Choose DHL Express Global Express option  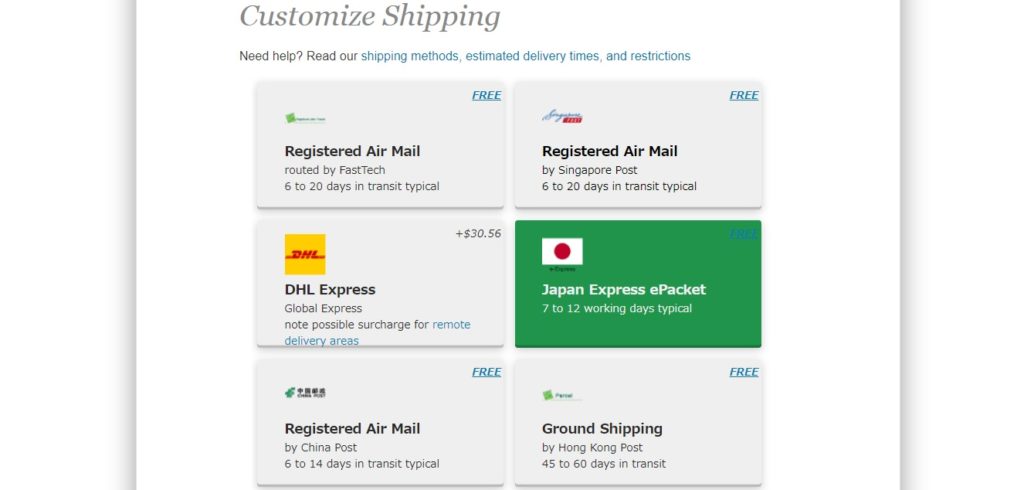point(380,283)
